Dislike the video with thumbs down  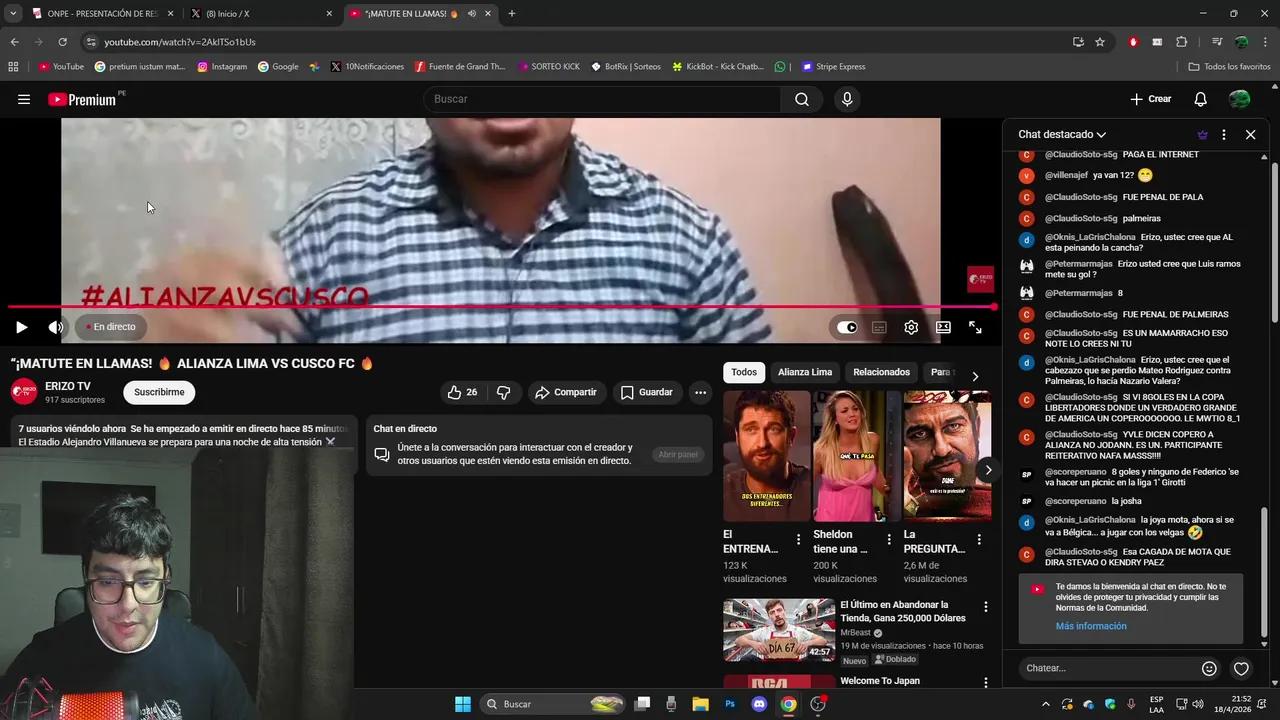503,392
